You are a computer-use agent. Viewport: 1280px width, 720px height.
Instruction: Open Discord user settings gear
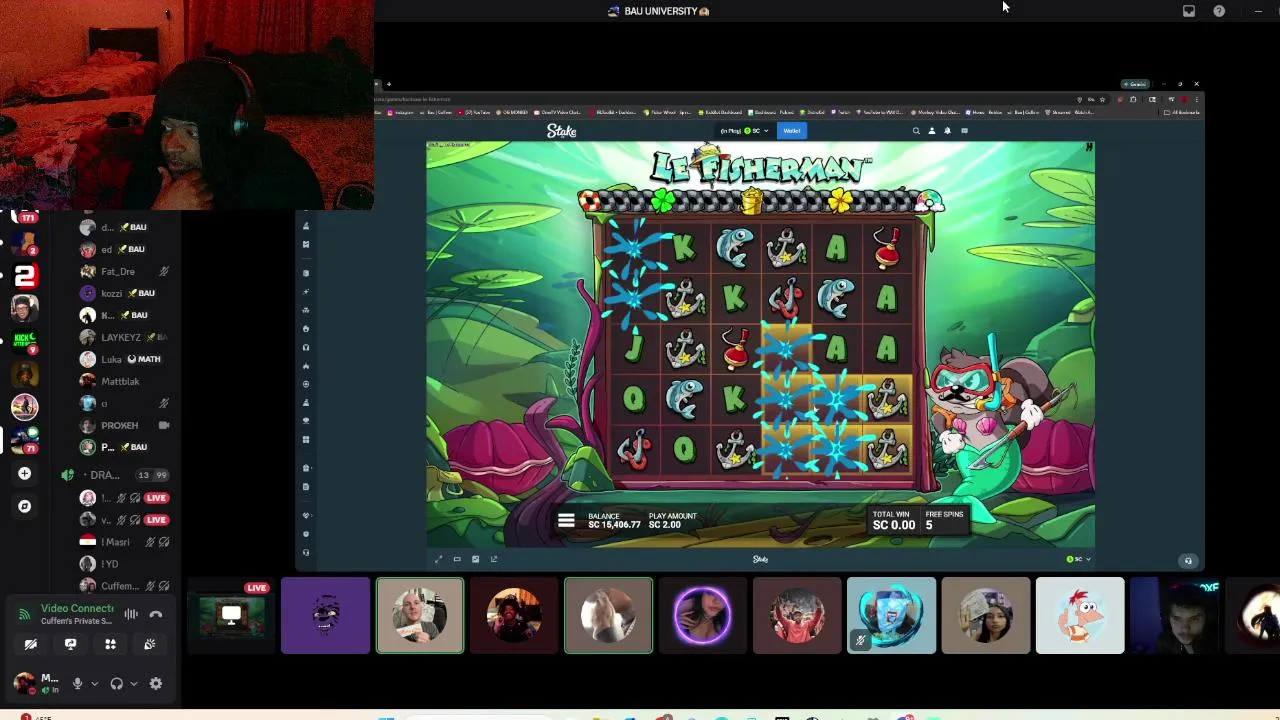[156, 684]
